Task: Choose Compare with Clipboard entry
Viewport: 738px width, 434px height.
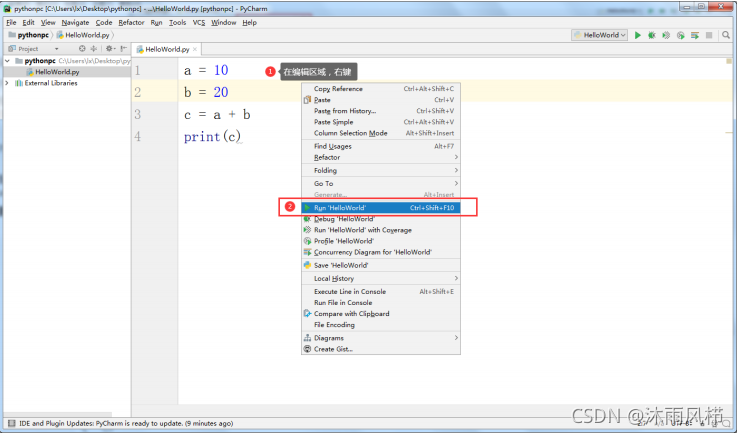Action: 381,314
